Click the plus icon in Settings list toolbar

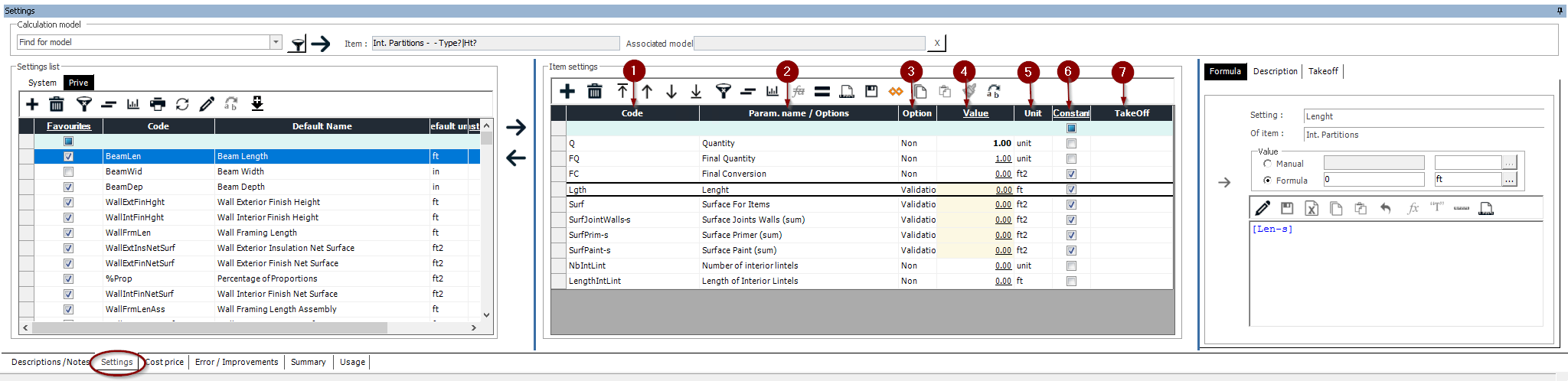32,104
